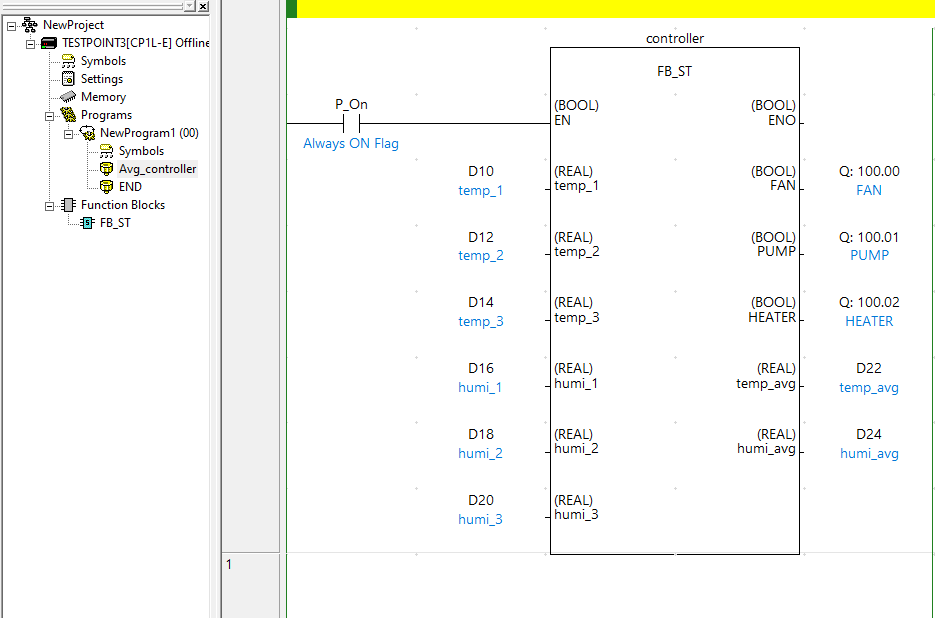Select the D24 output operand

pyautogui.click(x=869, y=434)
